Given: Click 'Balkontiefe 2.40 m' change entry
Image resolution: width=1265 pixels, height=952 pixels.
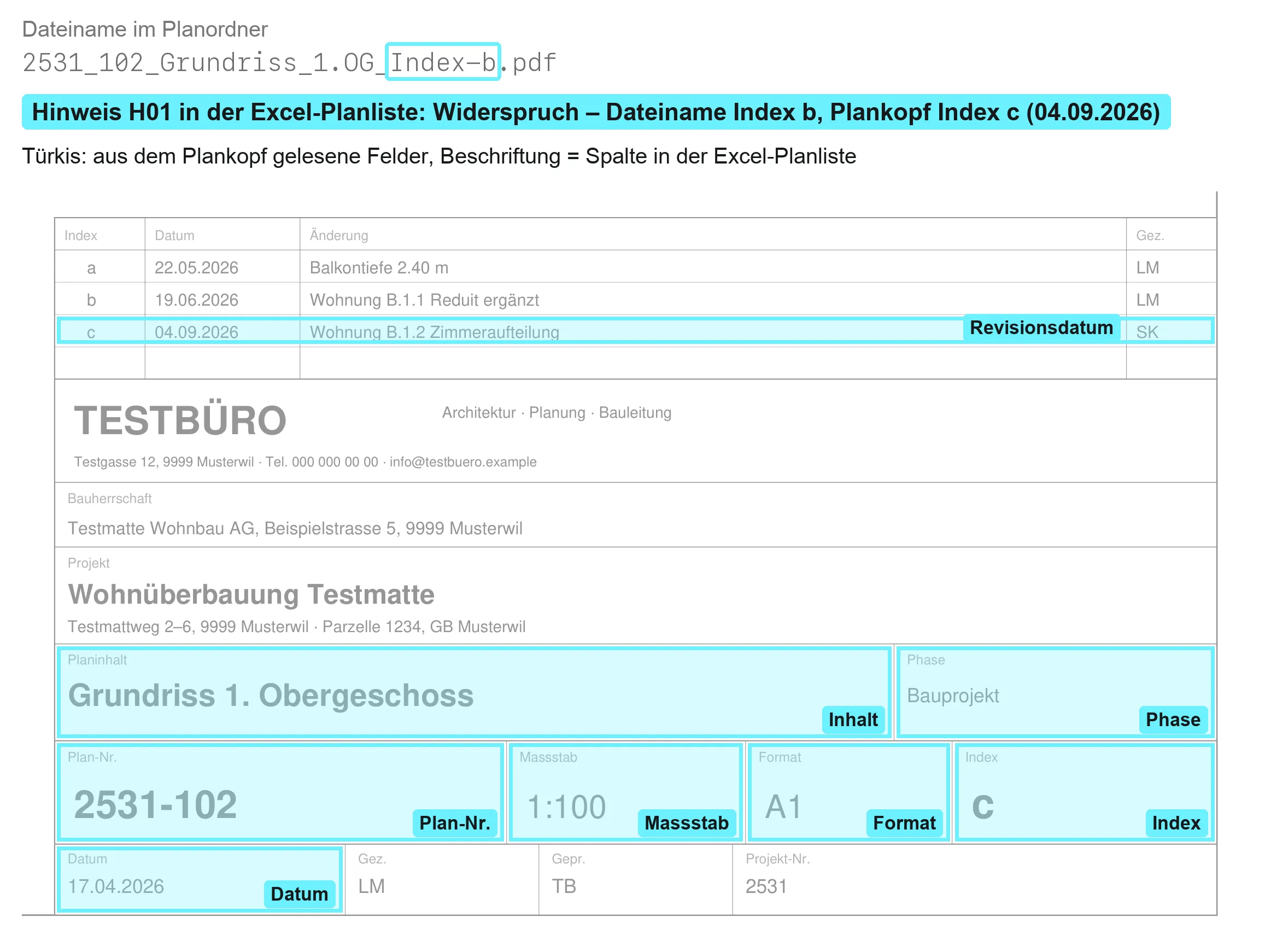Looking at the screenshot, I should [379, 268].
